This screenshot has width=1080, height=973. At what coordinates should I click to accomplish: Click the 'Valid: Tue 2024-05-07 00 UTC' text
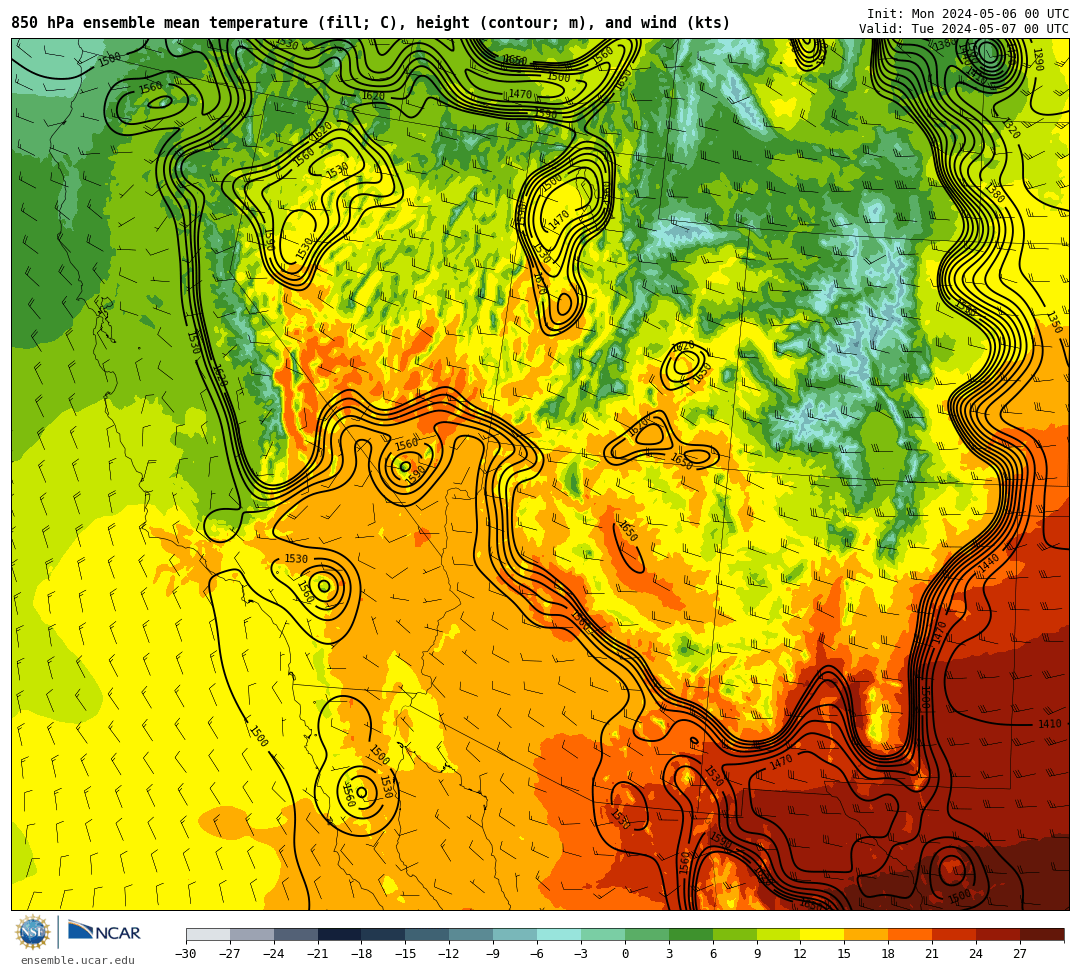963,29
